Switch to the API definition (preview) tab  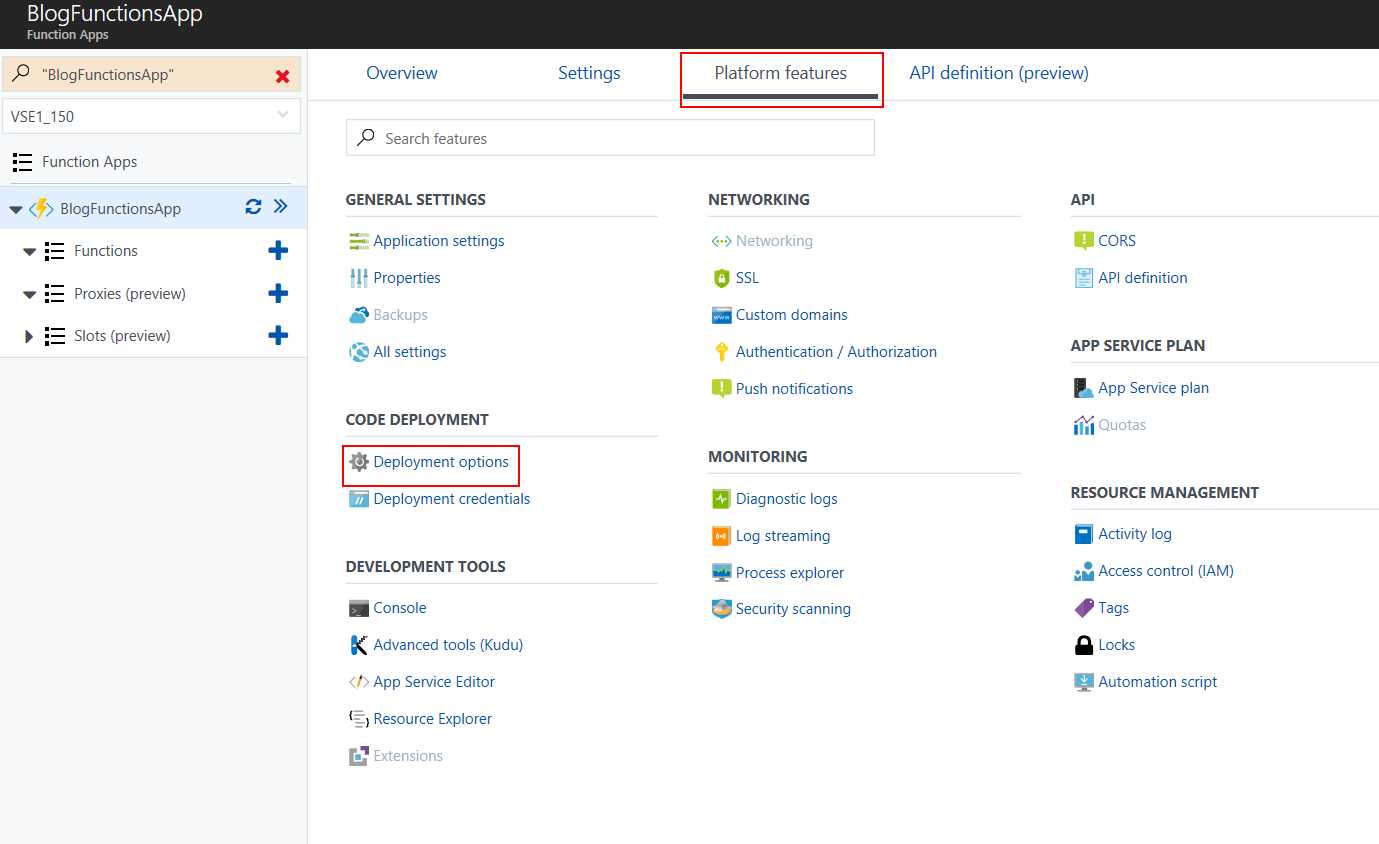pos(997,73)
